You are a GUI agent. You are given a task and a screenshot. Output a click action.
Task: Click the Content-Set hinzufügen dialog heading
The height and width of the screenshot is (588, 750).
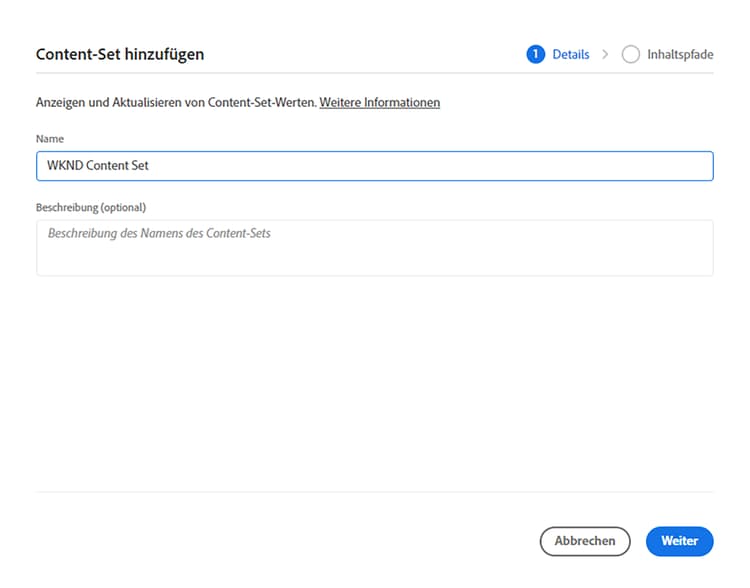point(119,54)
